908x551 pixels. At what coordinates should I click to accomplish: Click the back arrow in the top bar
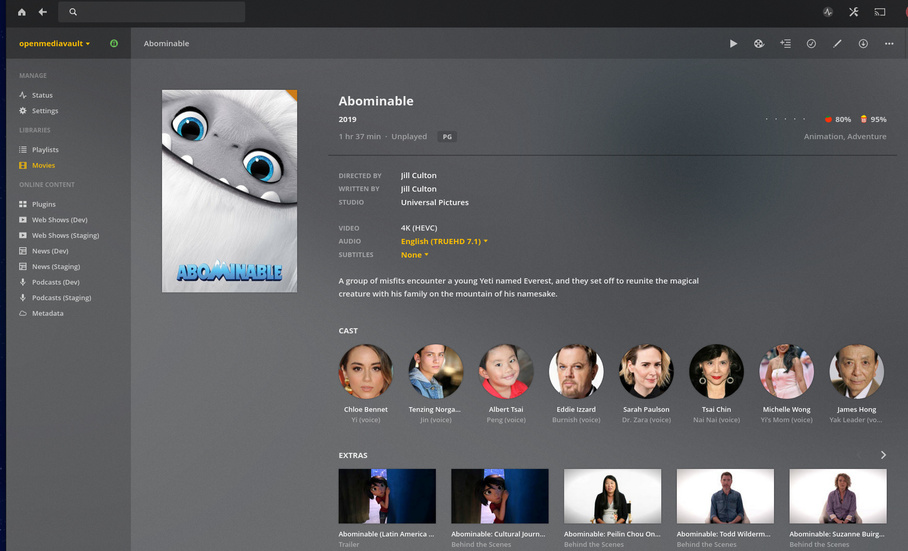(x=43, y=12)
